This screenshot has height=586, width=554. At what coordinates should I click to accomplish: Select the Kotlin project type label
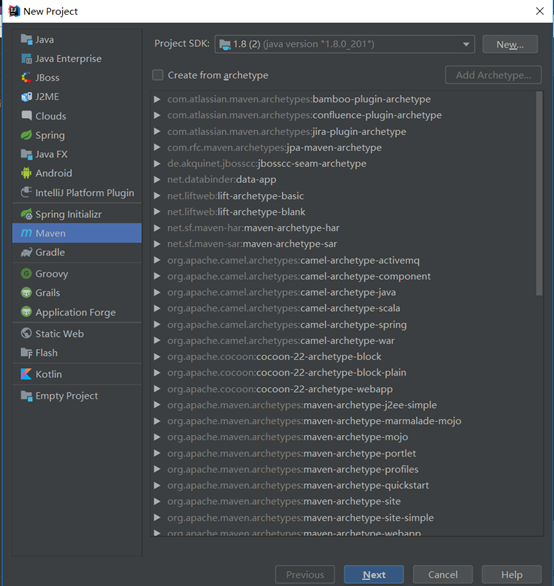point(49,374)
